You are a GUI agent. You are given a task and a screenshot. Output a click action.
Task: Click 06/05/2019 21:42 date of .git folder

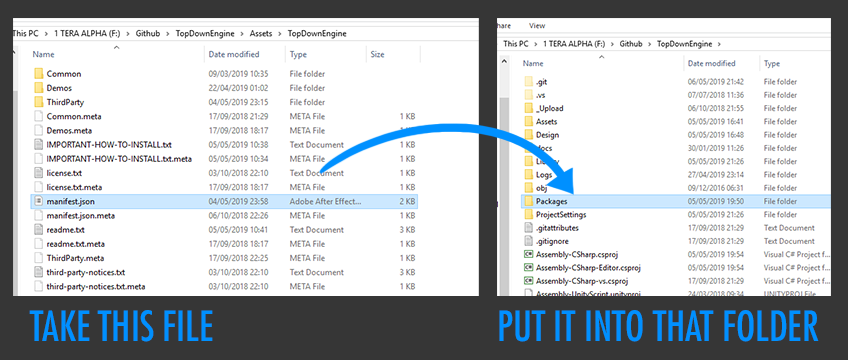pos(716,82)
